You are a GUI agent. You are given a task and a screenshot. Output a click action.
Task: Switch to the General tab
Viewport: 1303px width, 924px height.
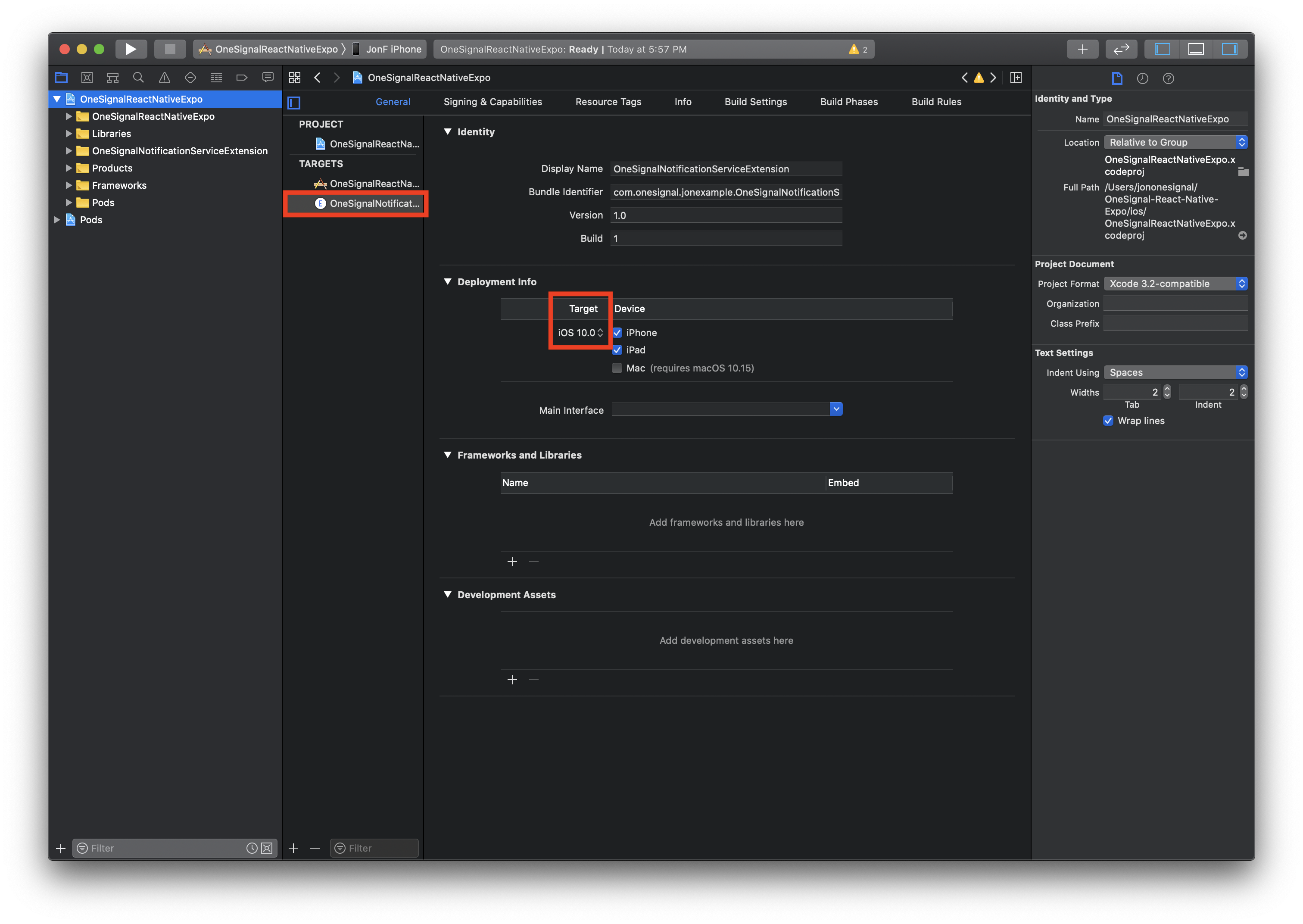click(x=393, y=102)
